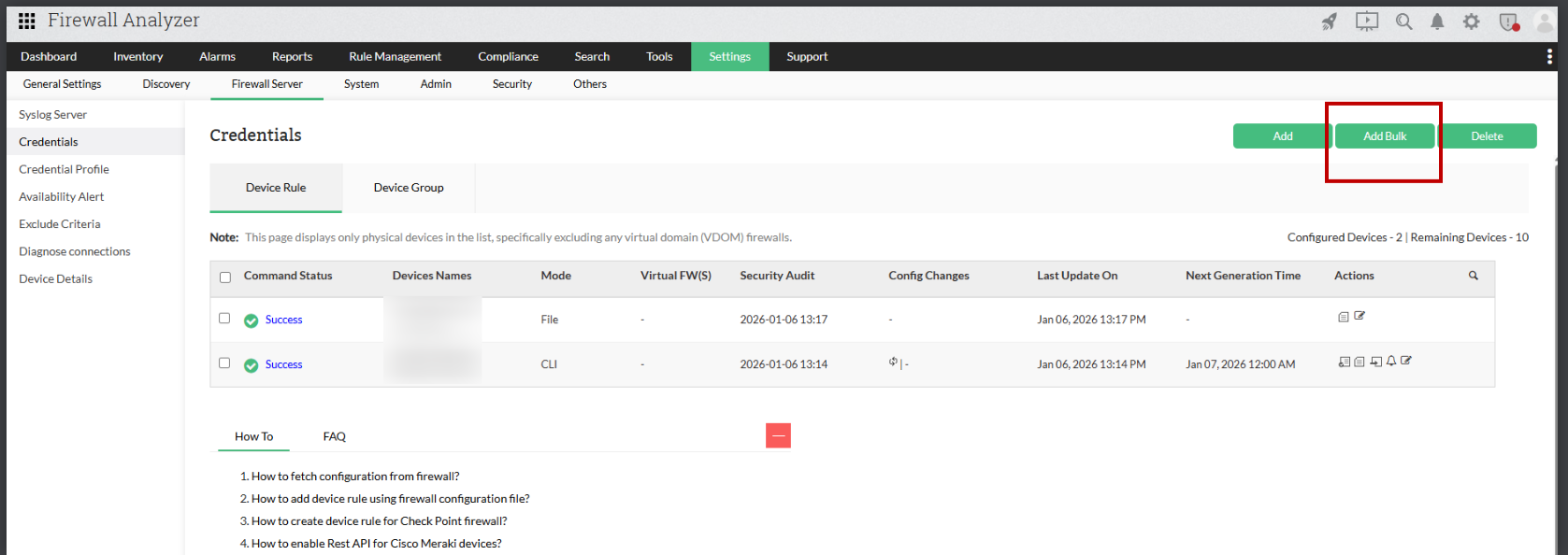1568x555 pixels.
Task: Open Rule Management menu
Action: pyautogui.click(x=395, y=57)
